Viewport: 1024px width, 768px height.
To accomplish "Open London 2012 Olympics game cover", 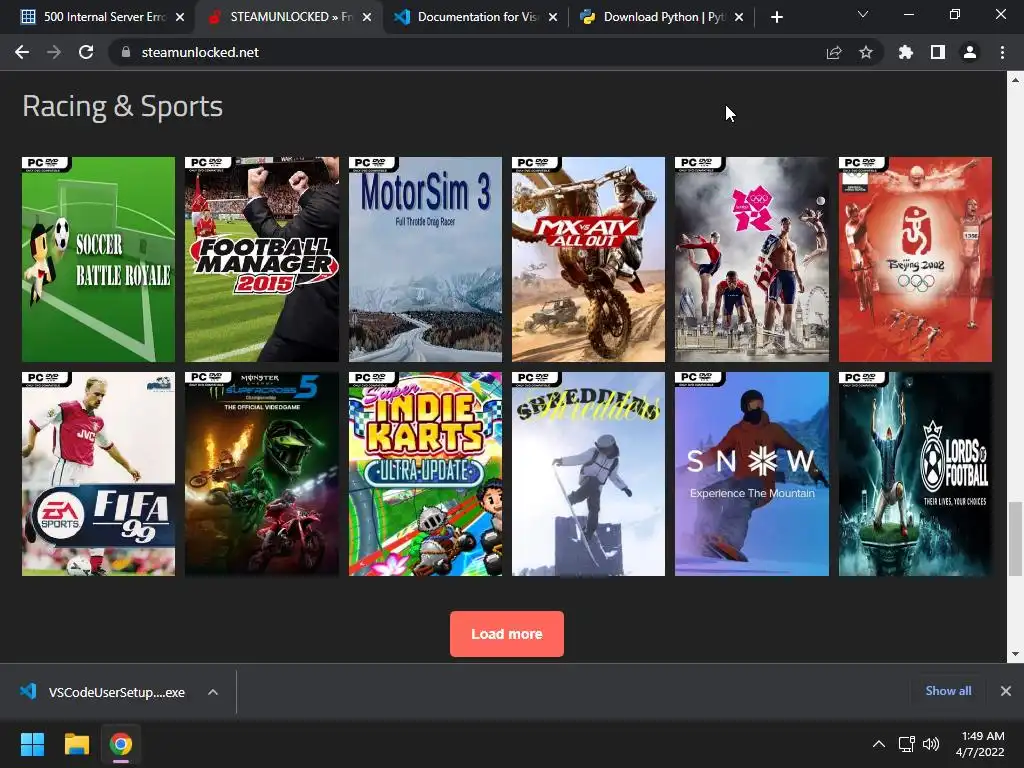I will 752,259.
